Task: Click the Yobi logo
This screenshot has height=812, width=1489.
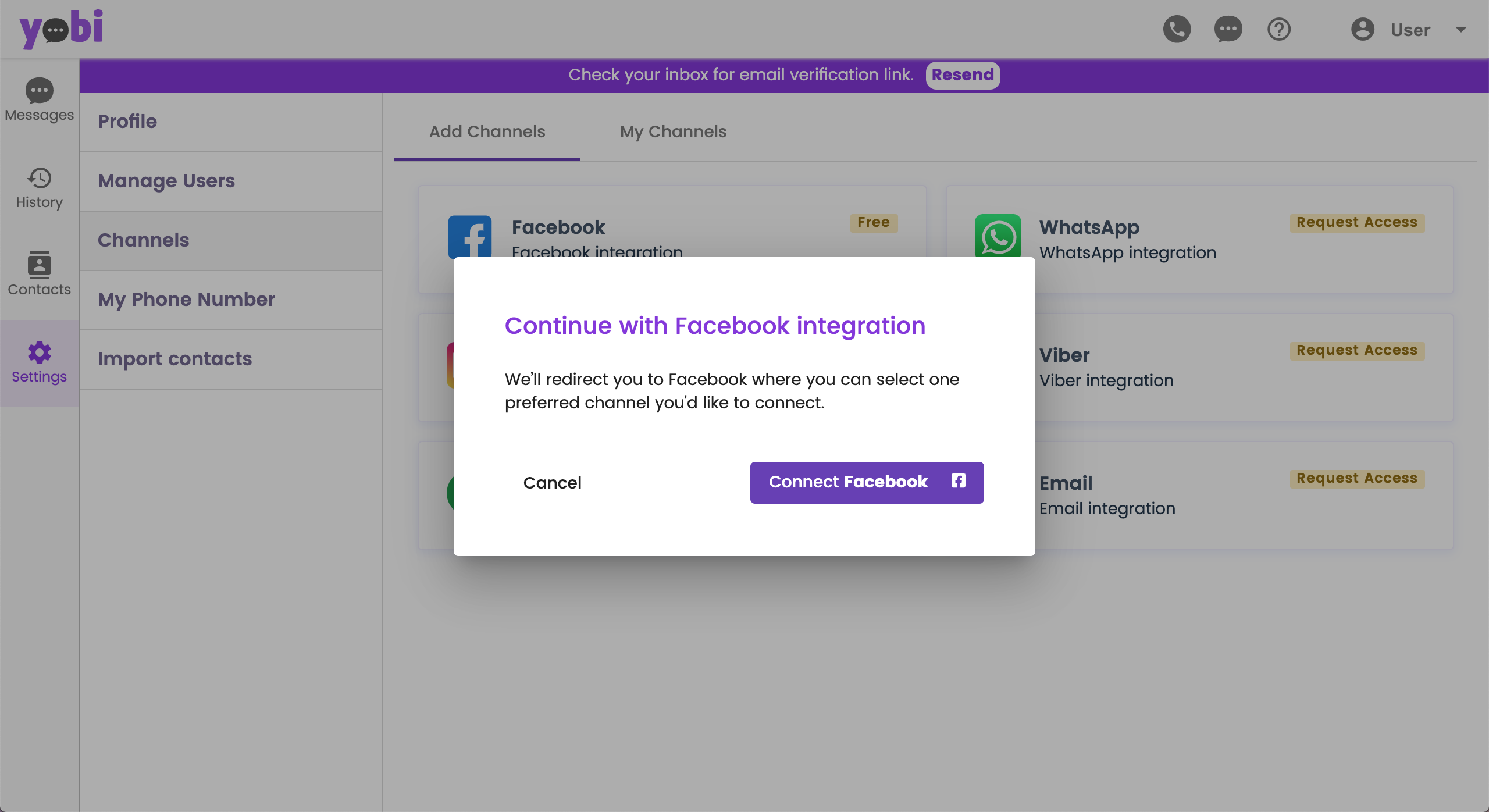Action: [x=61, y=29]
